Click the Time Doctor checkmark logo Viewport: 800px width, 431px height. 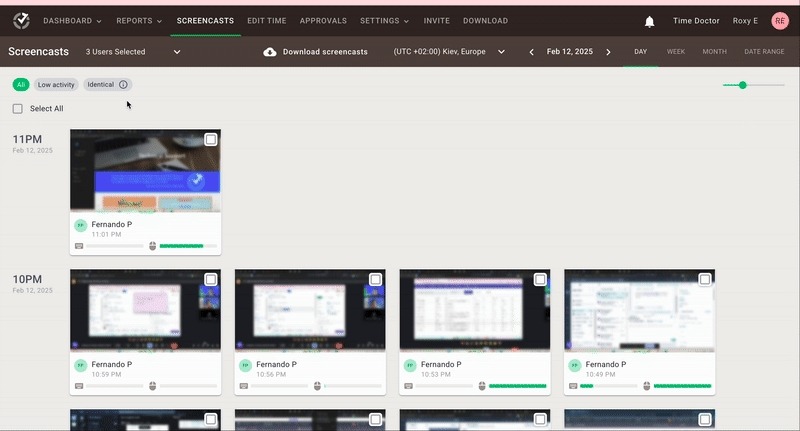click(x=19, y=20)
